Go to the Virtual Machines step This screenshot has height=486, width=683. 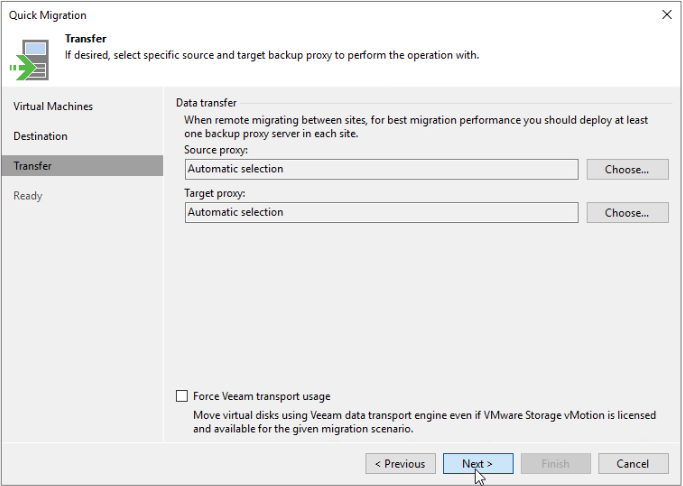53,106
